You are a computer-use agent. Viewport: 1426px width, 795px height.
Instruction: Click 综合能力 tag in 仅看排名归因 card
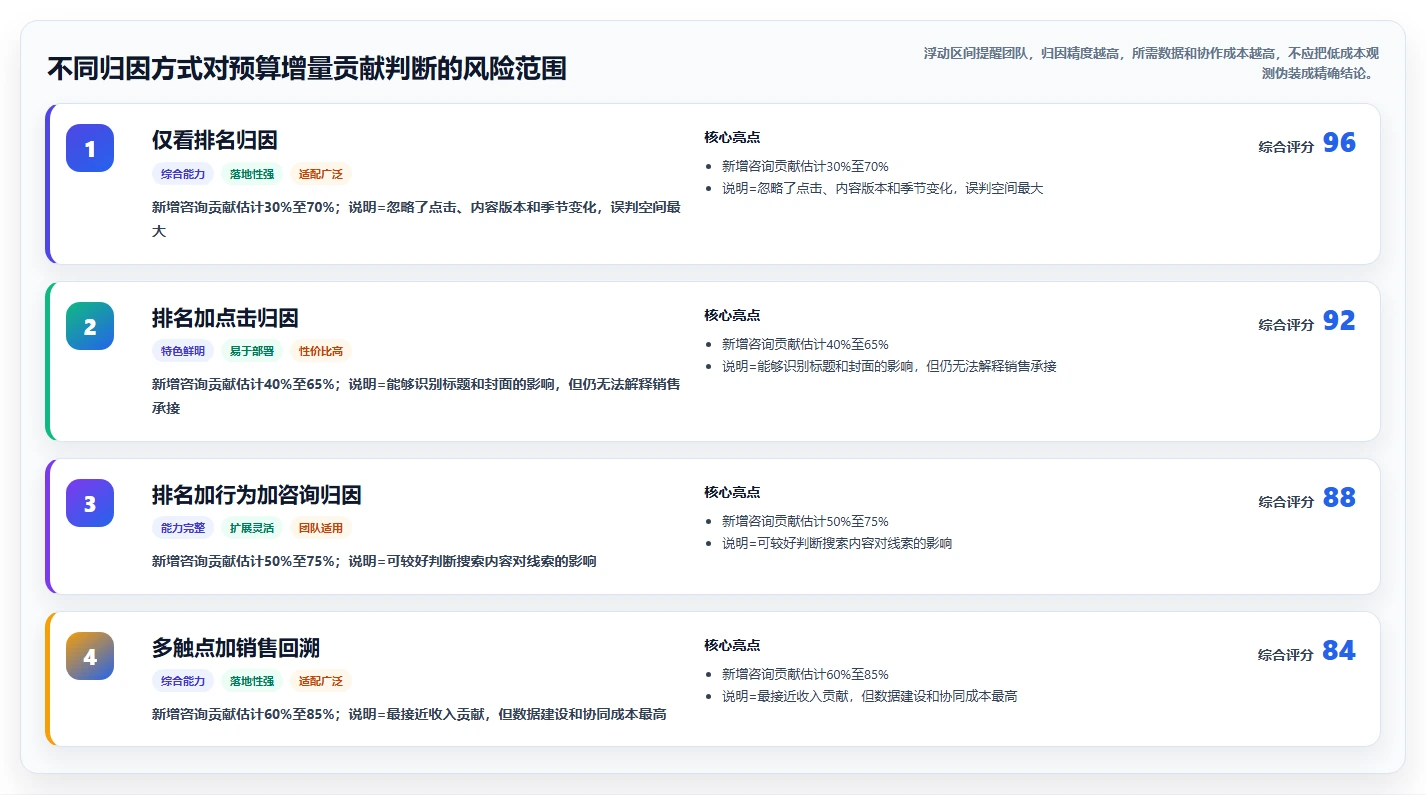click(183, 174)
